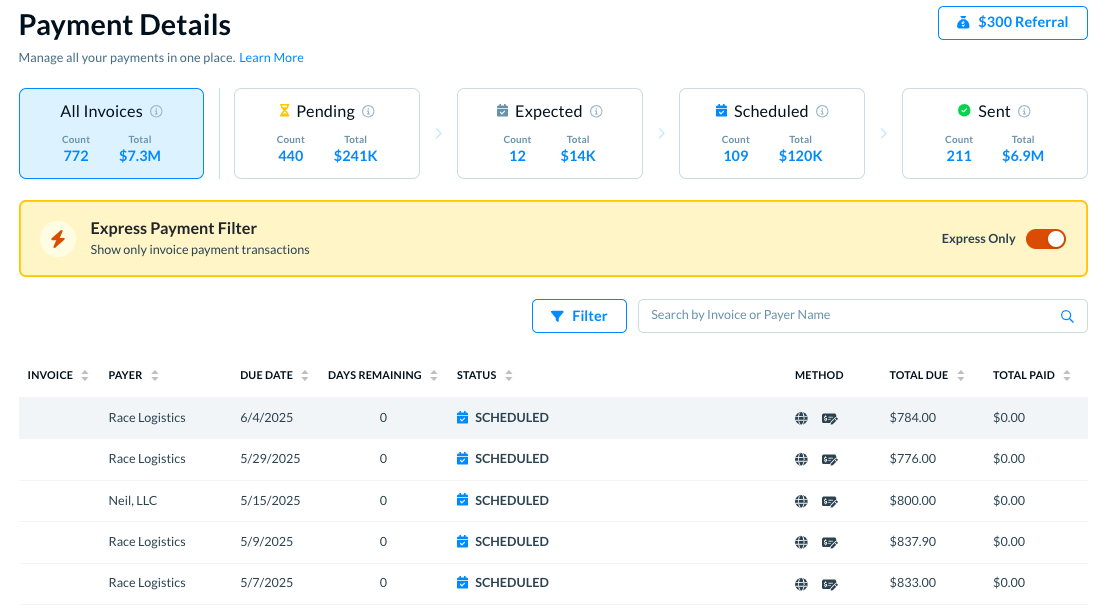Click the globe method icon for the $784.00 row

801,418
